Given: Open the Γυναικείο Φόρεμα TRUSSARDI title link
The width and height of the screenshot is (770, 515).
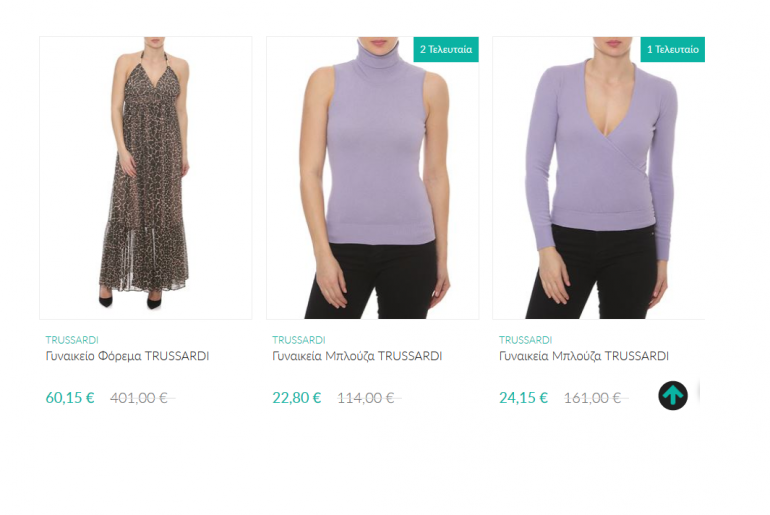Looking at the screenshot, I should [x=127, y=356].
